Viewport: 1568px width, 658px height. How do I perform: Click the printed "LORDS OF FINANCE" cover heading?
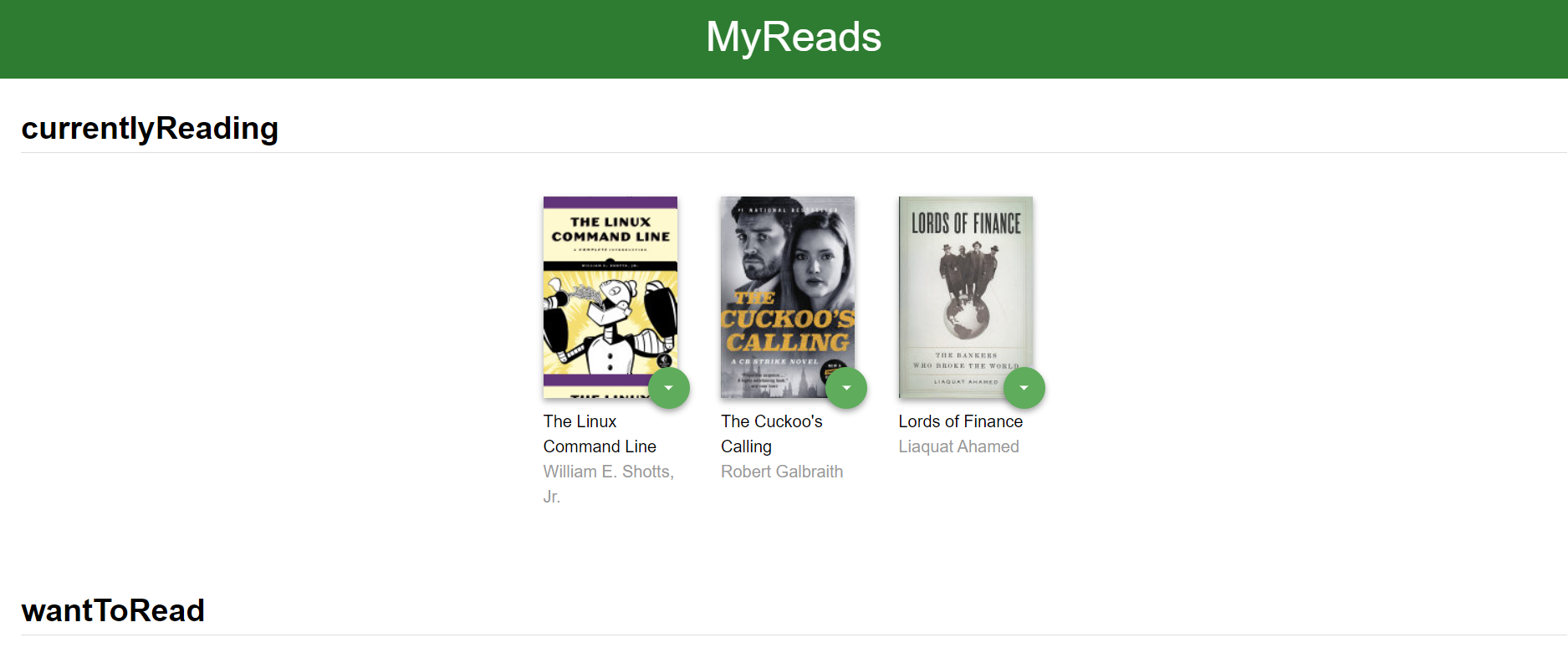point(966,223)
